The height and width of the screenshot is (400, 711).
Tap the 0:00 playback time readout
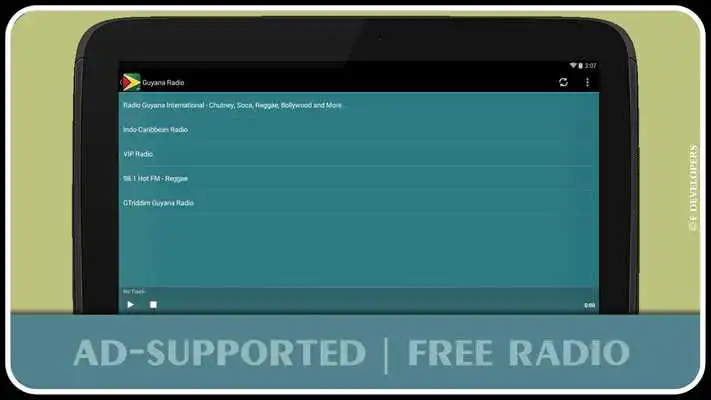(x=589, y=306)
